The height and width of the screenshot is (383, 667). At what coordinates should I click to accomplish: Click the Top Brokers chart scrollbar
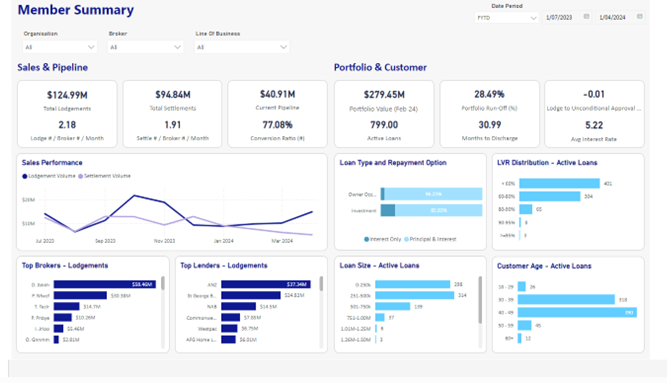click(163, 283)
